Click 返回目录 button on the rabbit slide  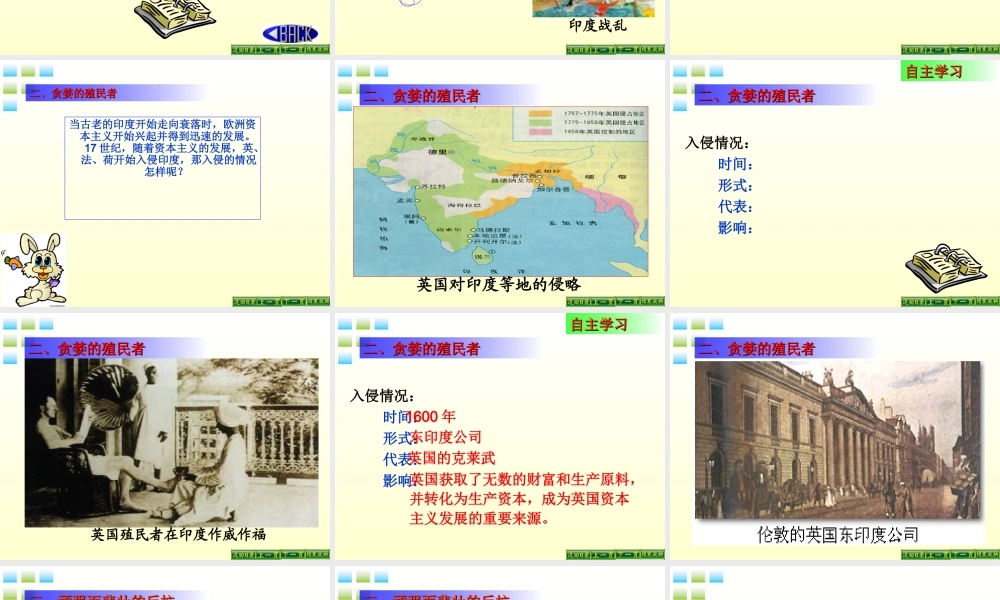[x=244, y=302]
